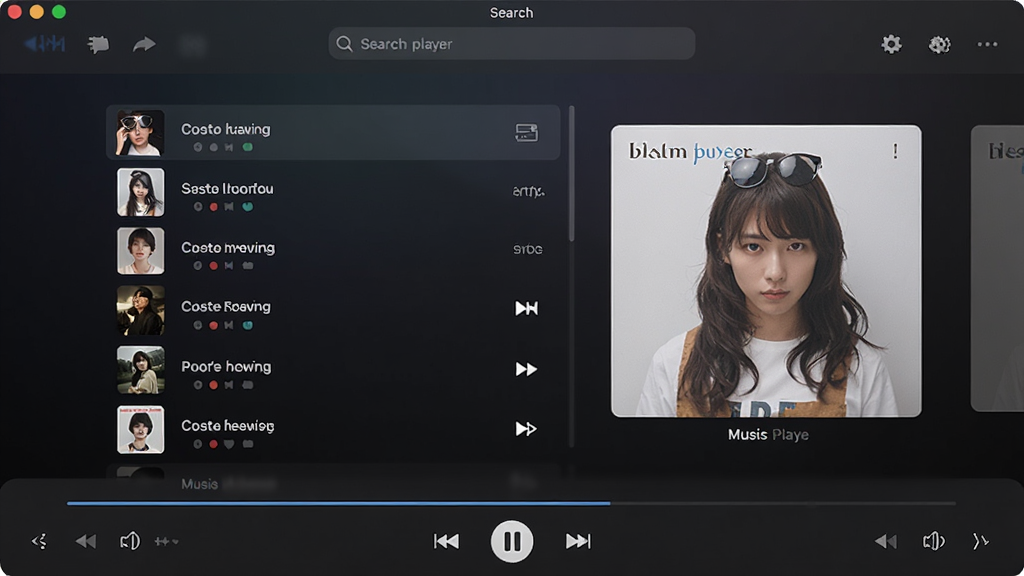This screenshot has height=576, width=1024.
Task: Click speaker volume icon at bottom left
Action: tap(130, 541)
